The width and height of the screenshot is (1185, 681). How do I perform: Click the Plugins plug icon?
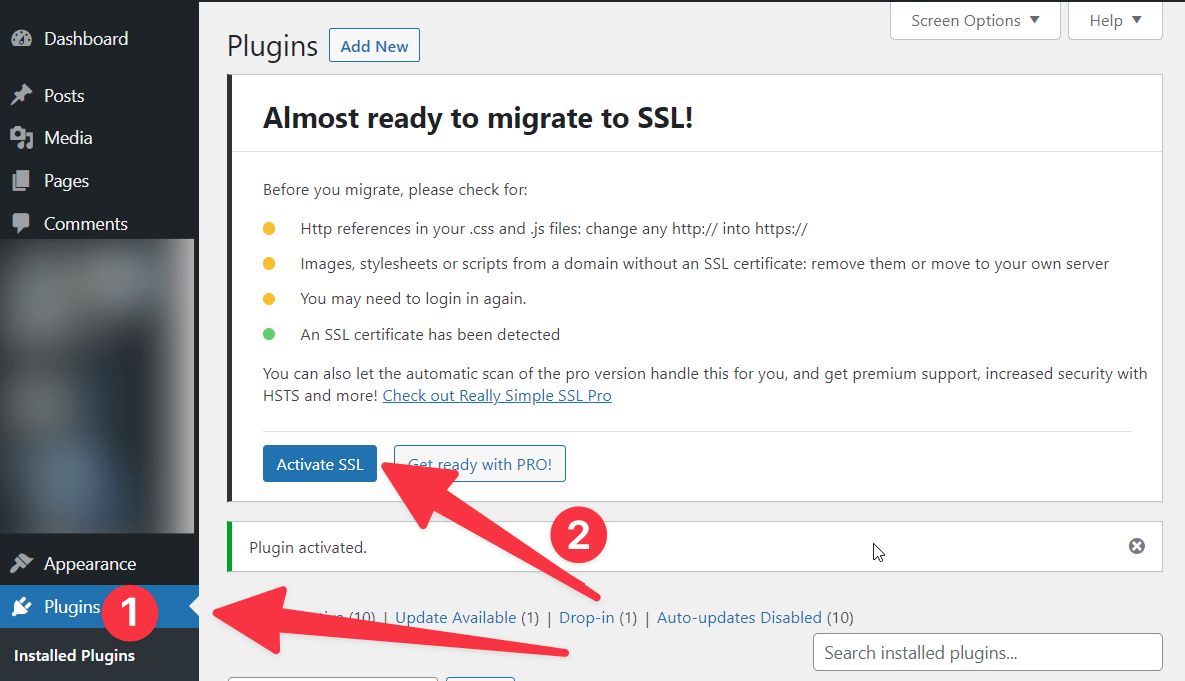22,606
